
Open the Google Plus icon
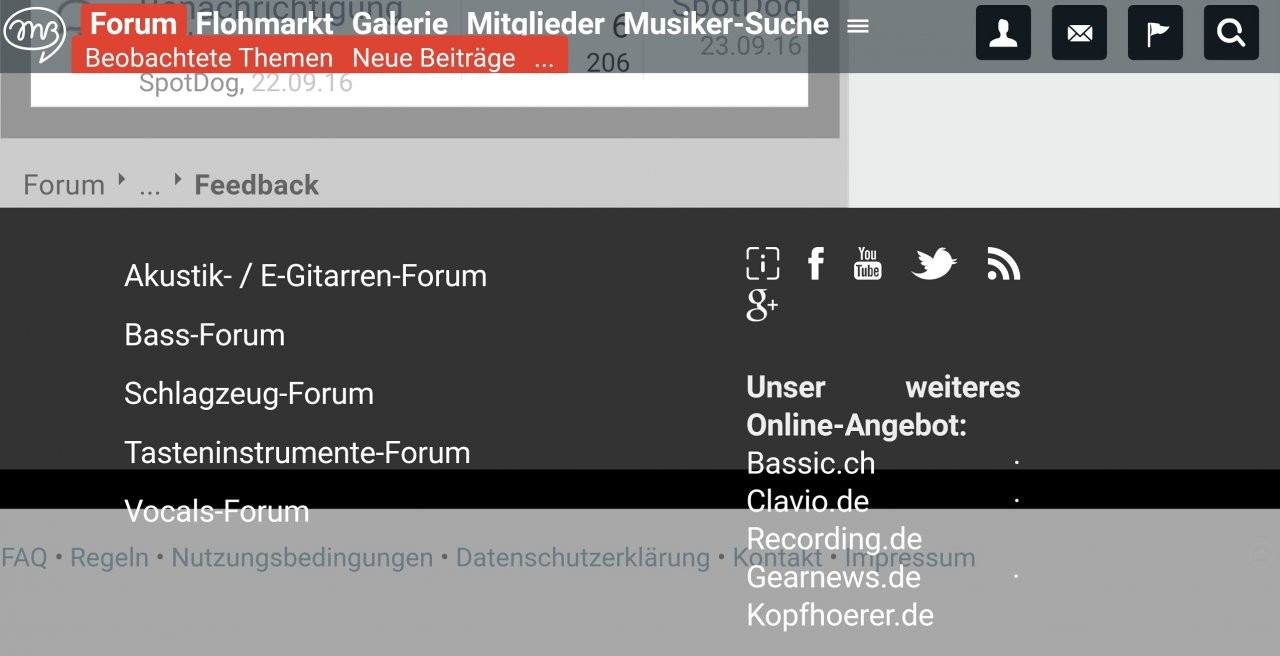click(762, 306)
